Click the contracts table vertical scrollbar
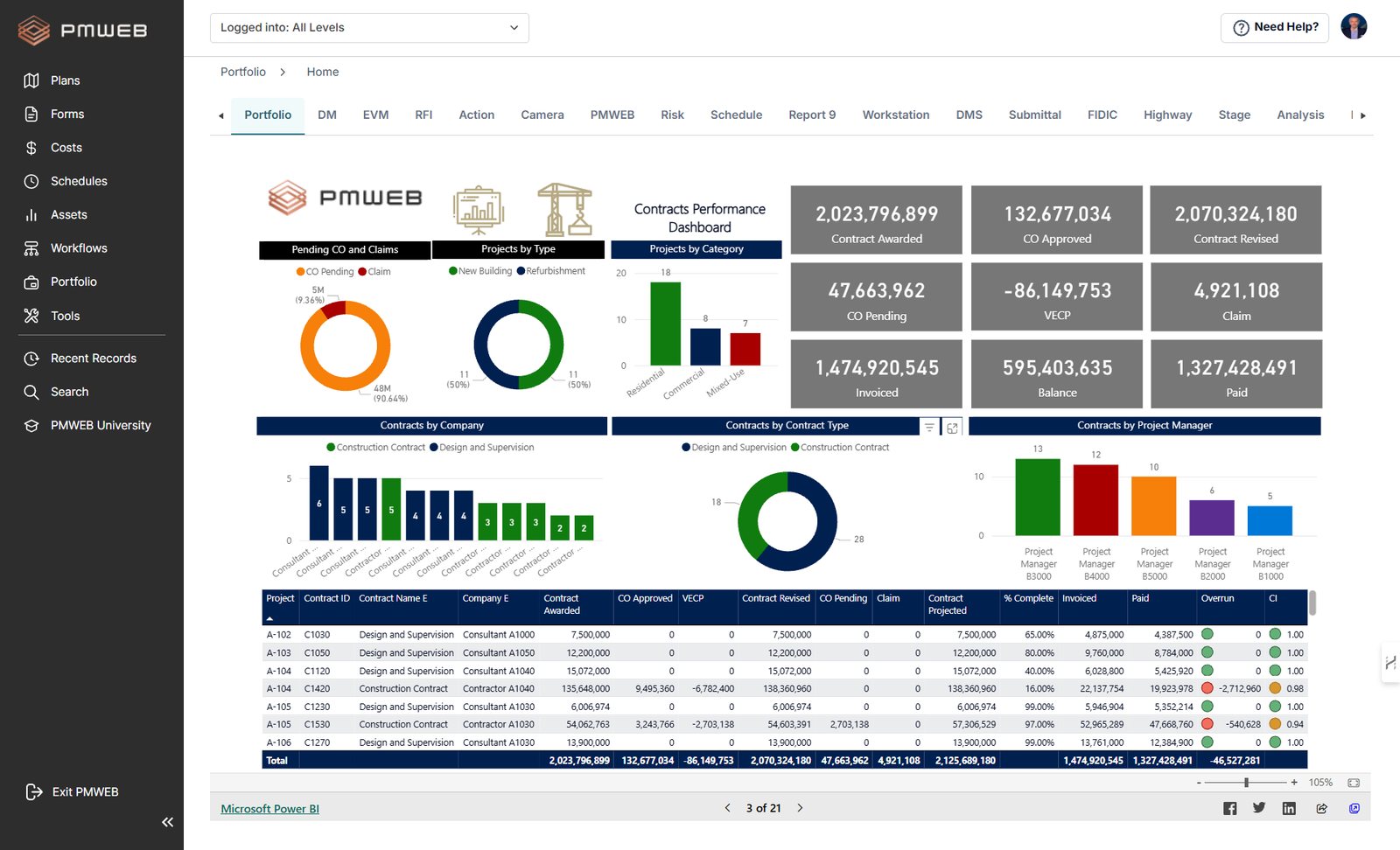This screenshot has height=850, width=1400. (1312, 603)
